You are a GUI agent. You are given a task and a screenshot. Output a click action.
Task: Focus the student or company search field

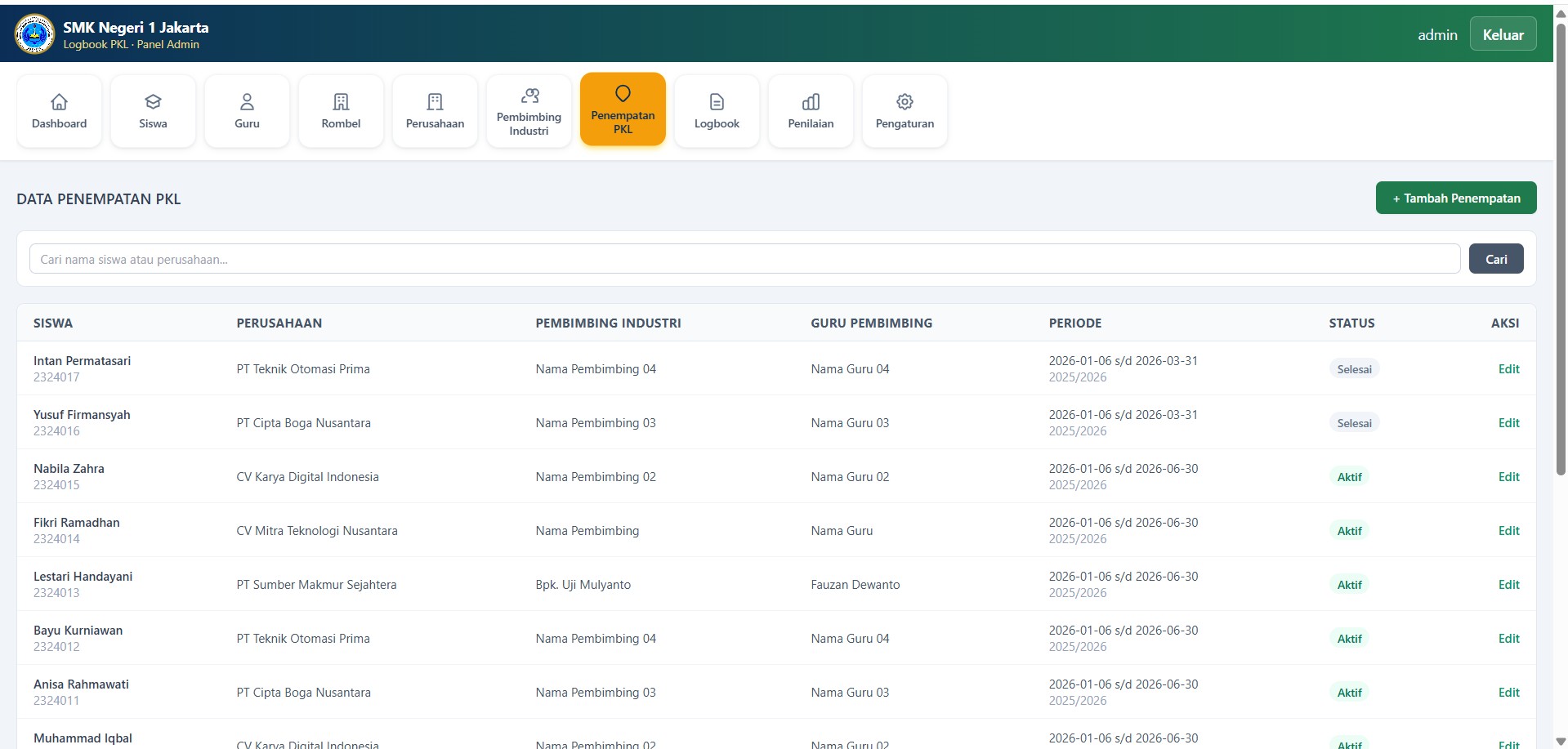(744, 259)
